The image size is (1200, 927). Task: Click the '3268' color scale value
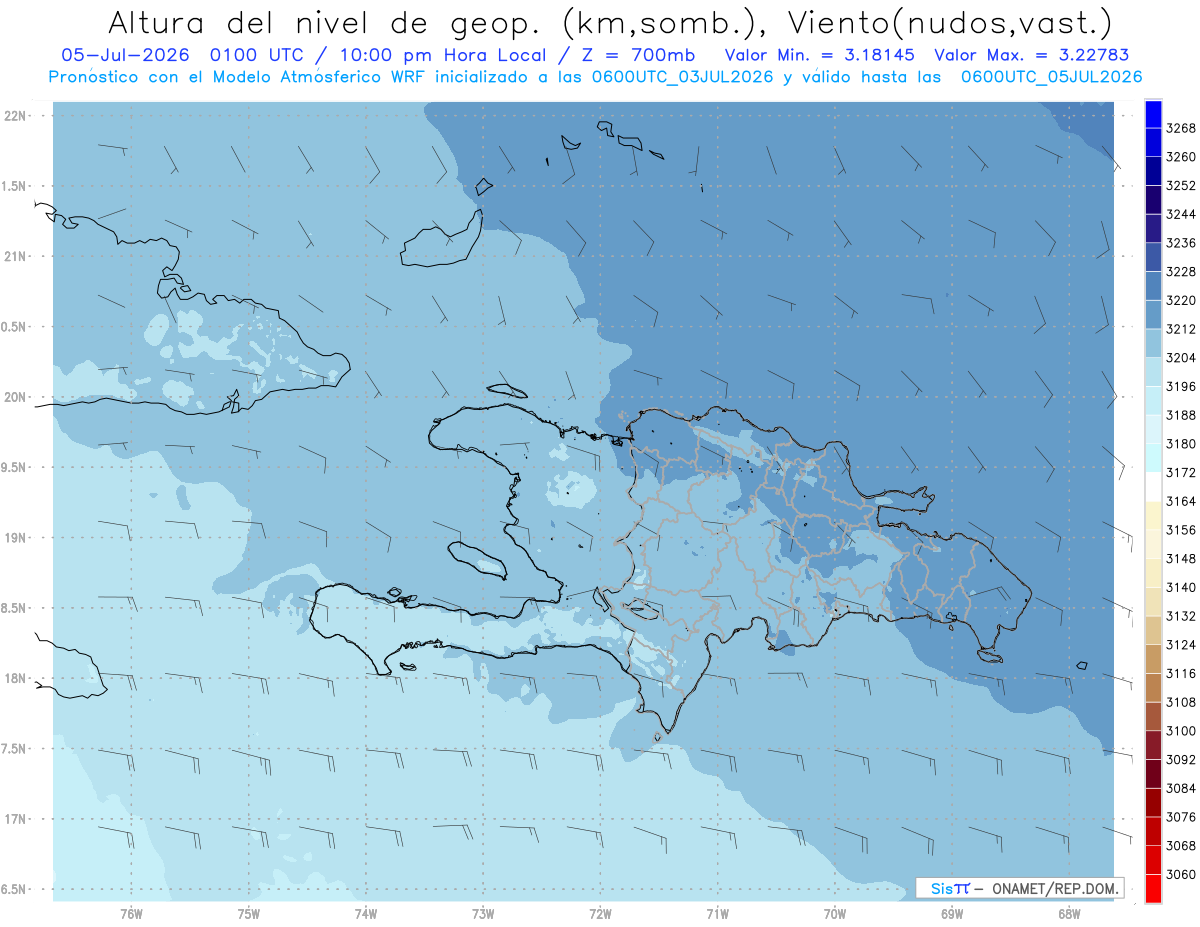point(1181,128)
